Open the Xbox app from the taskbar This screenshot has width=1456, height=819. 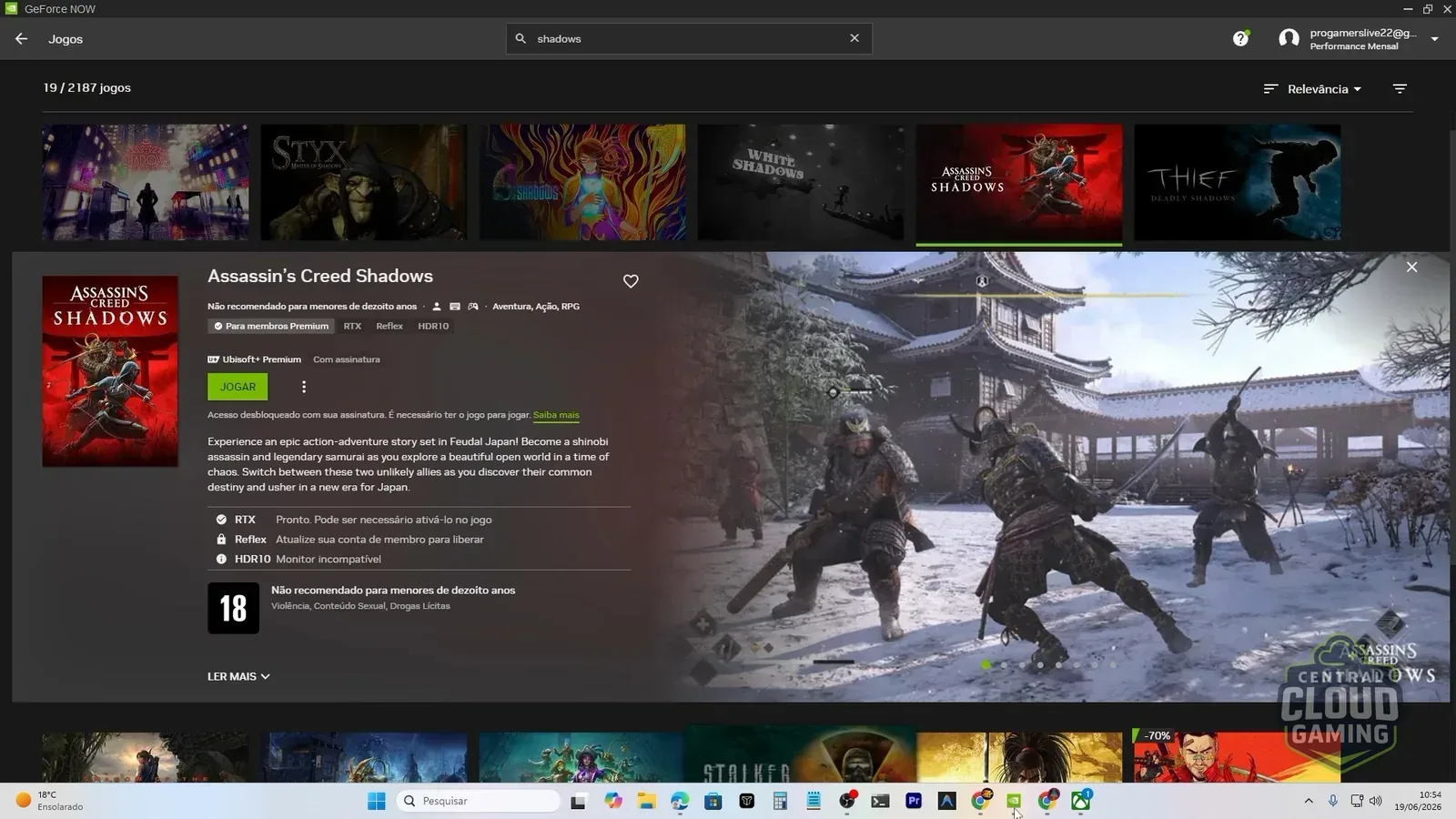click(1080, 801)
